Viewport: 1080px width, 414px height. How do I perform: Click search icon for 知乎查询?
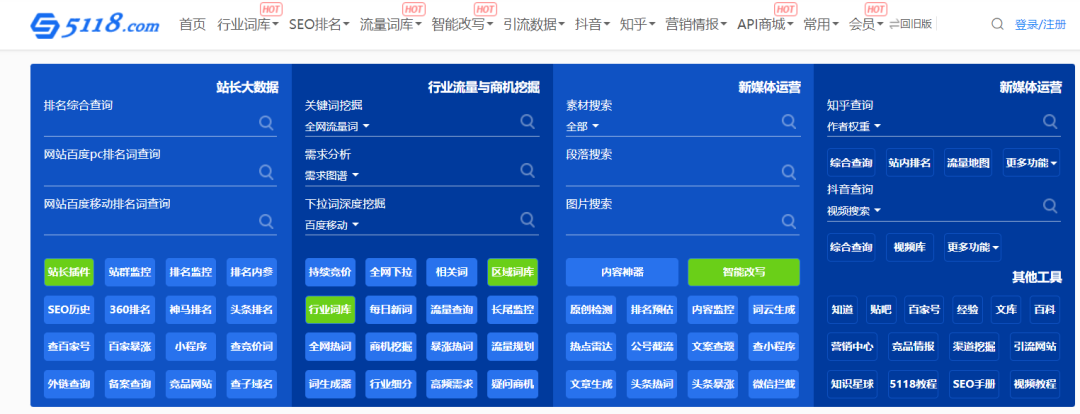click(1050, 121)
